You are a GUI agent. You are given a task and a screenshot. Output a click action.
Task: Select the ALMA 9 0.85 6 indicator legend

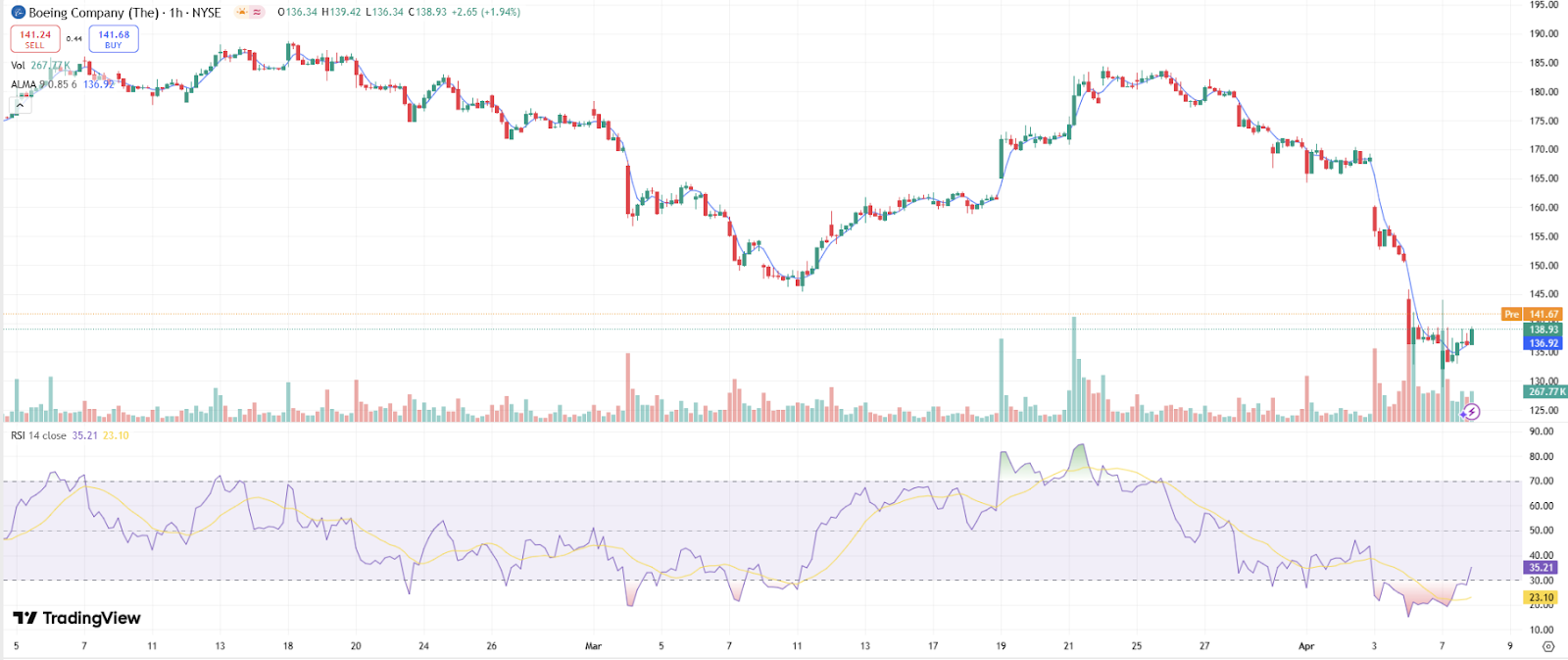click(63, 84)
